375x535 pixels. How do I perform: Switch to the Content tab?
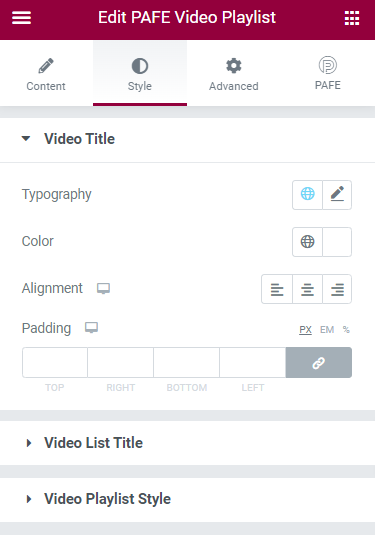[46, 73]
